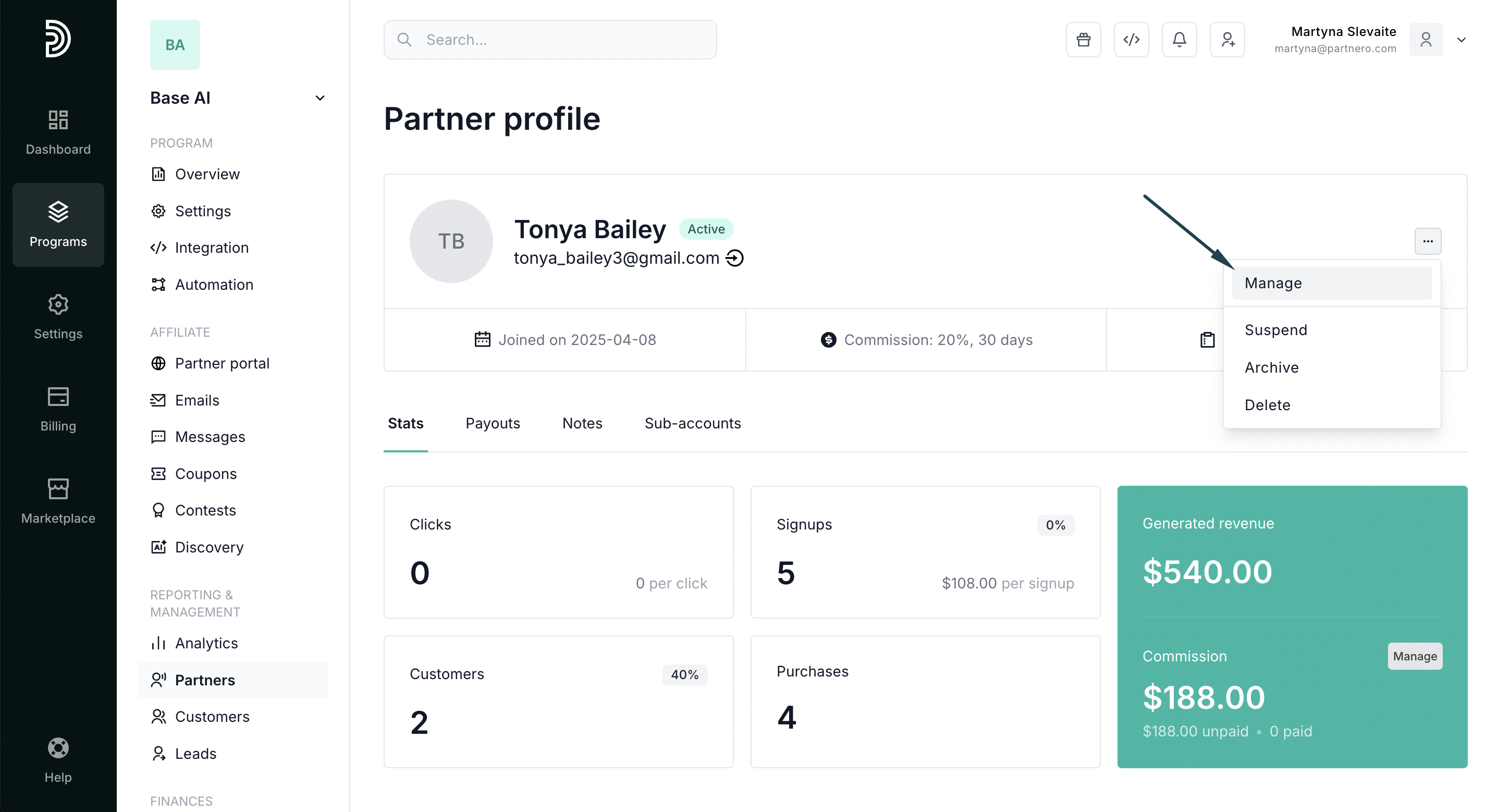The image size is (1498, 812).
Task: Click the add user icon
Action: point(1227,40)
